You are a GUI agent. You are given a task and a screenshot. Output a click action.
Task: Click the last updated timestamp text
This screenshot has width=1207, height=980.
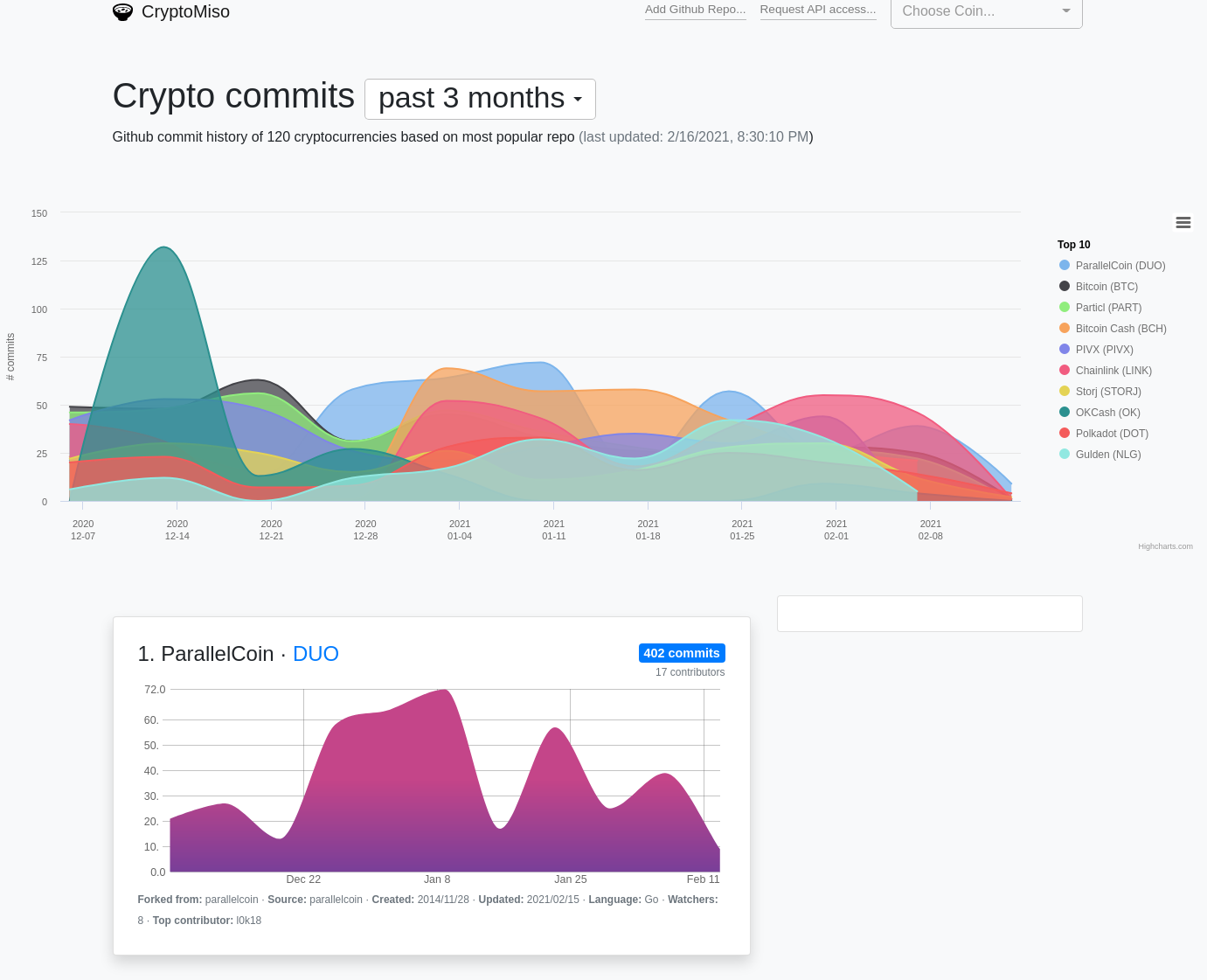[696, 137]
